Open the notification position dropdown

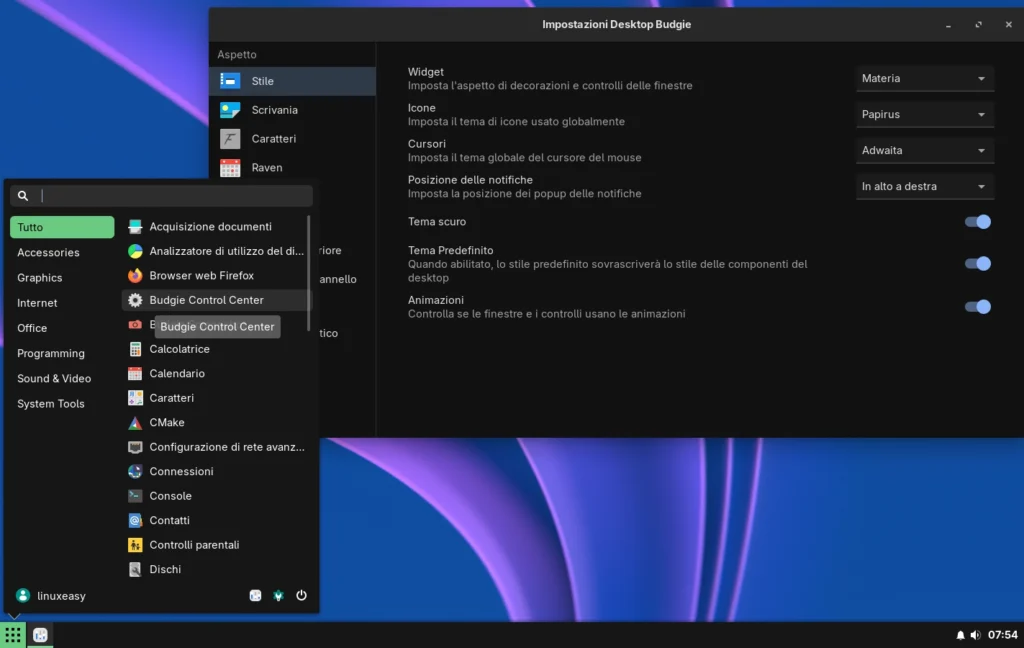(x=924, y=185)
